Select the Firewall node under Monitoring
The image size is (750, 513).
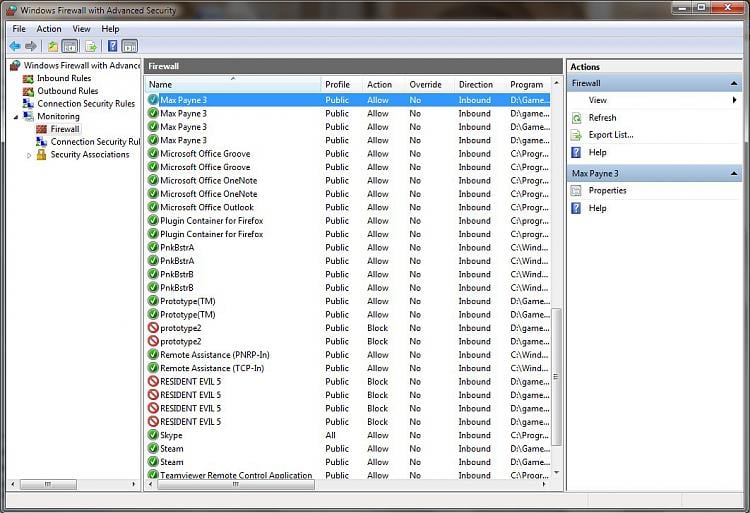click(x=65, y=129)
